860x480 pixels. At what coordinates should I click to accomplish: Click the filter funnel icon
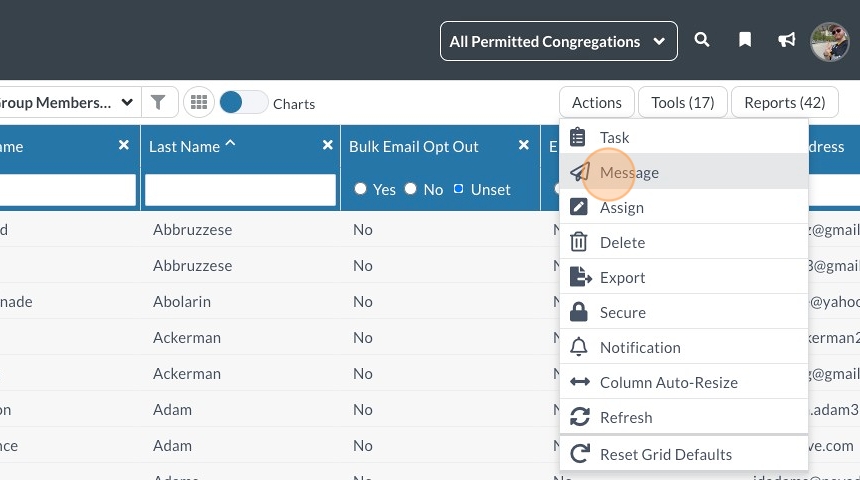pos(158,102)
